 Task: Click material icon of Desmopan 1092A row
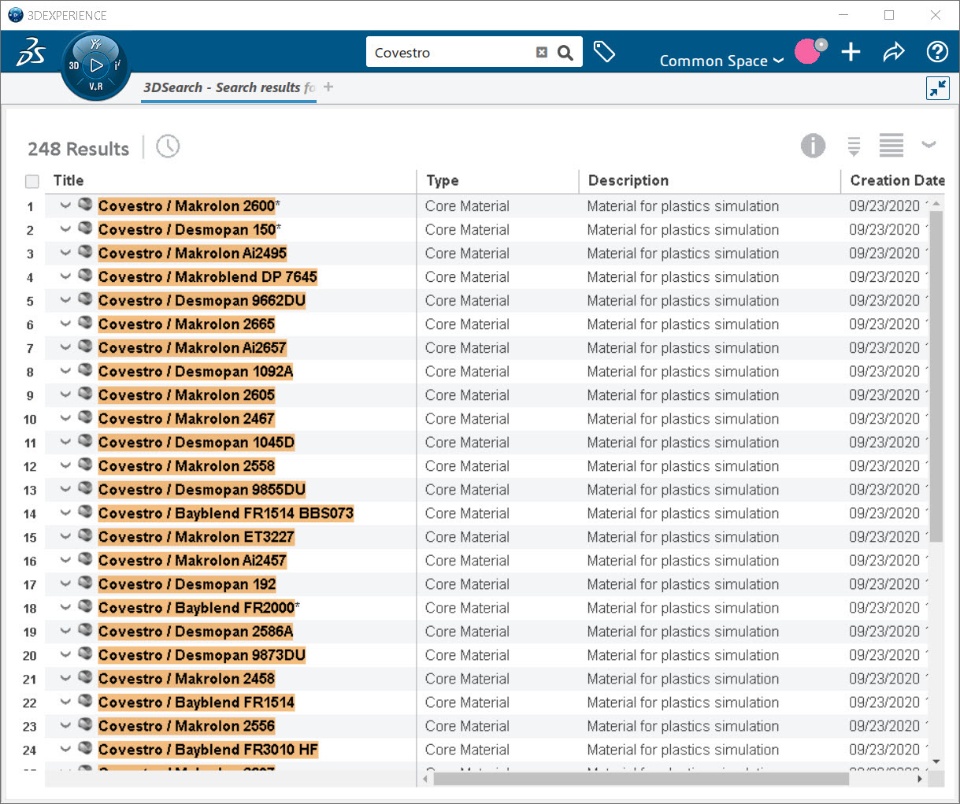click(86, 370)
